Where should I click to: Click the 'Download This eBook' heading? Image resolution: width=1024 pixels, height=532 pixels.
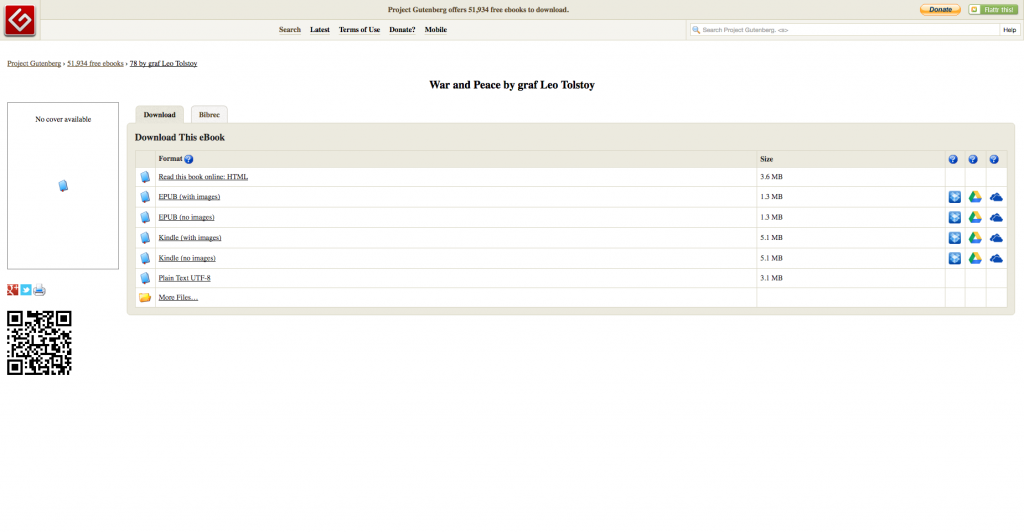point(180,137)
